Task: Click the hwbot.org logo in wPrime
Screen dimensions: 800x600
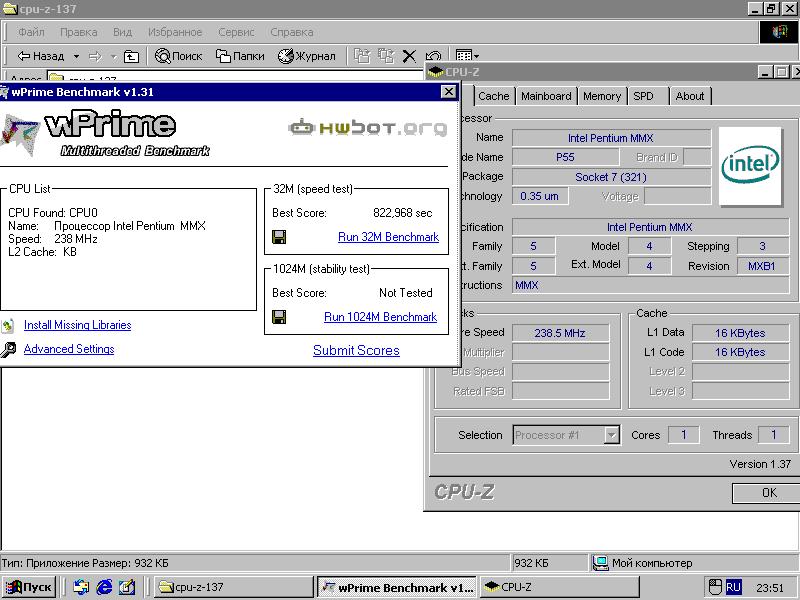Action: tap(368, 128)
